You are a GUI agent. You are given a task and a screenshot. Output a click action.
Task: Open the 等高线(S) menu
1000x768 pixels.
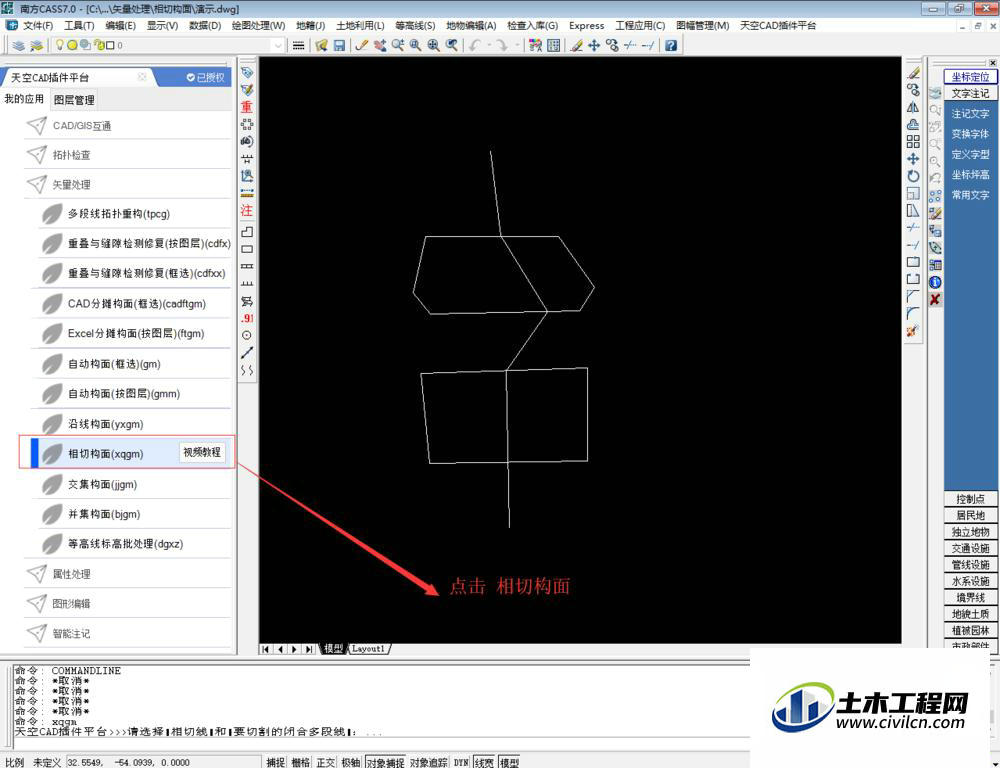pyautogui.click(x=415, y=26)
